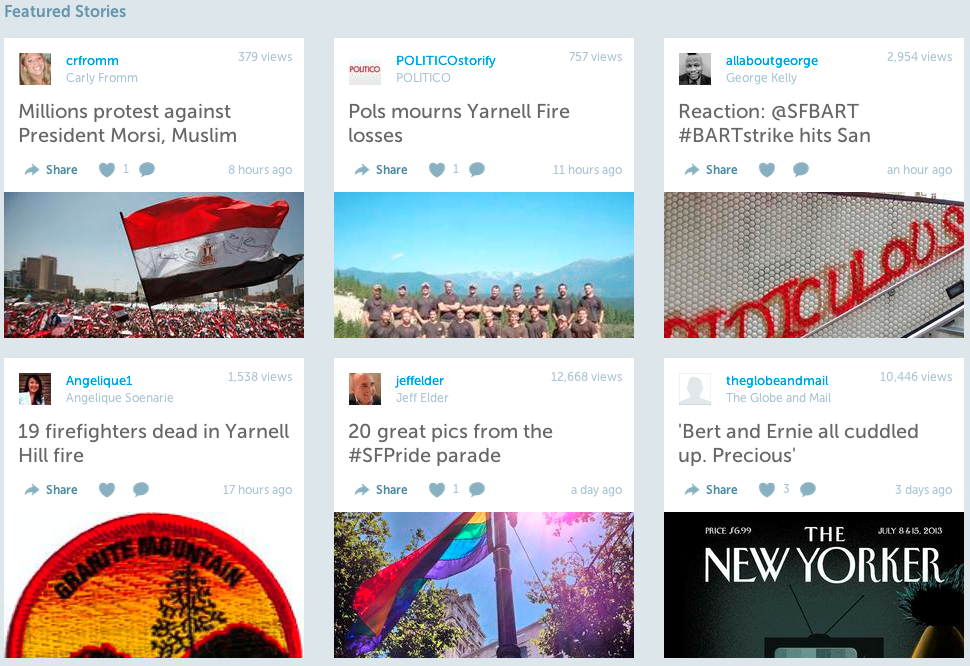Open 'Pols mourns Yarnell Fire losses' headline
Screen dimensions: 970x666
pos(459,123)
